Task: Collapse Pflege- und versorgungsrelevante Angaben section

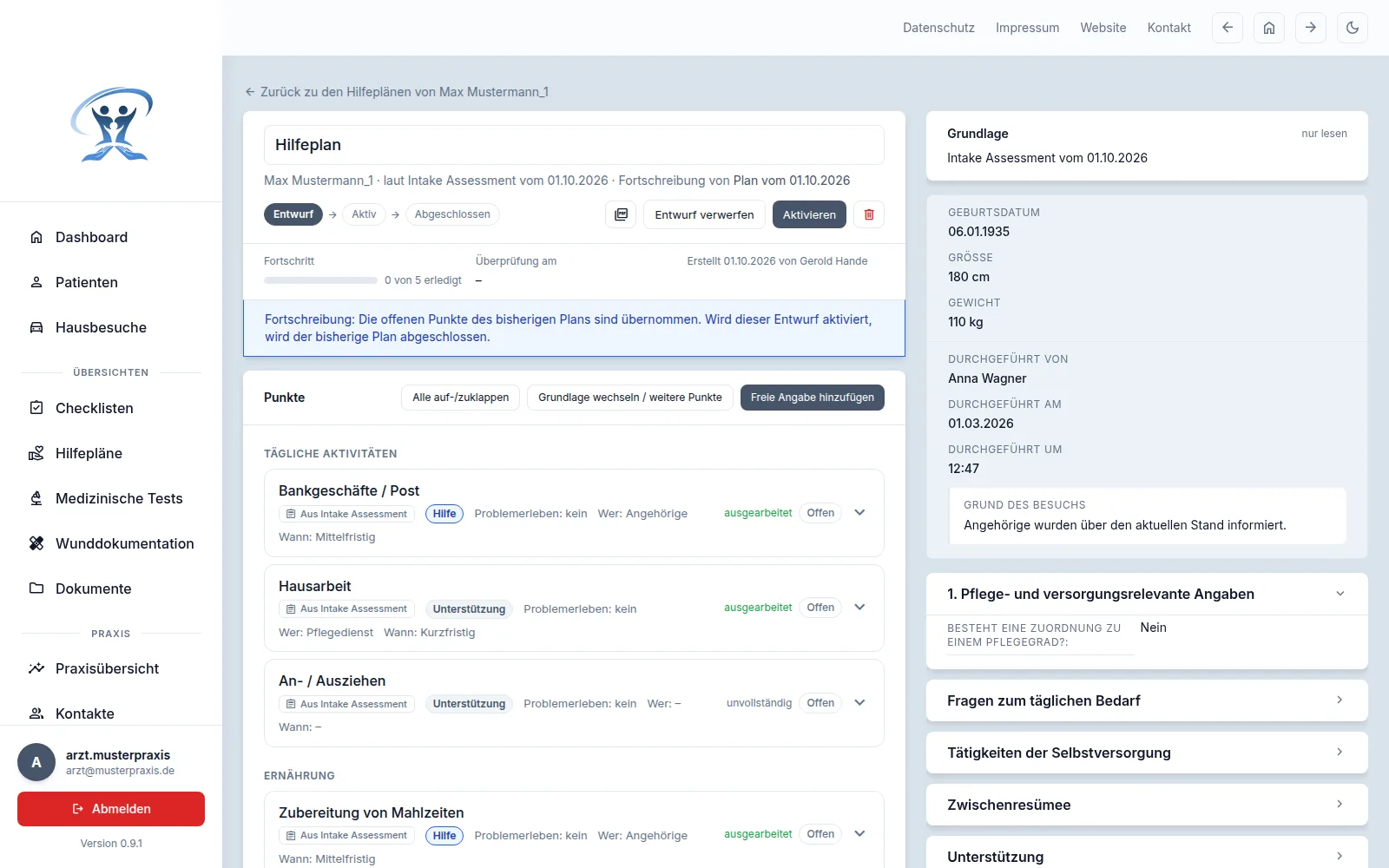Action: (x=1147, y=594)
